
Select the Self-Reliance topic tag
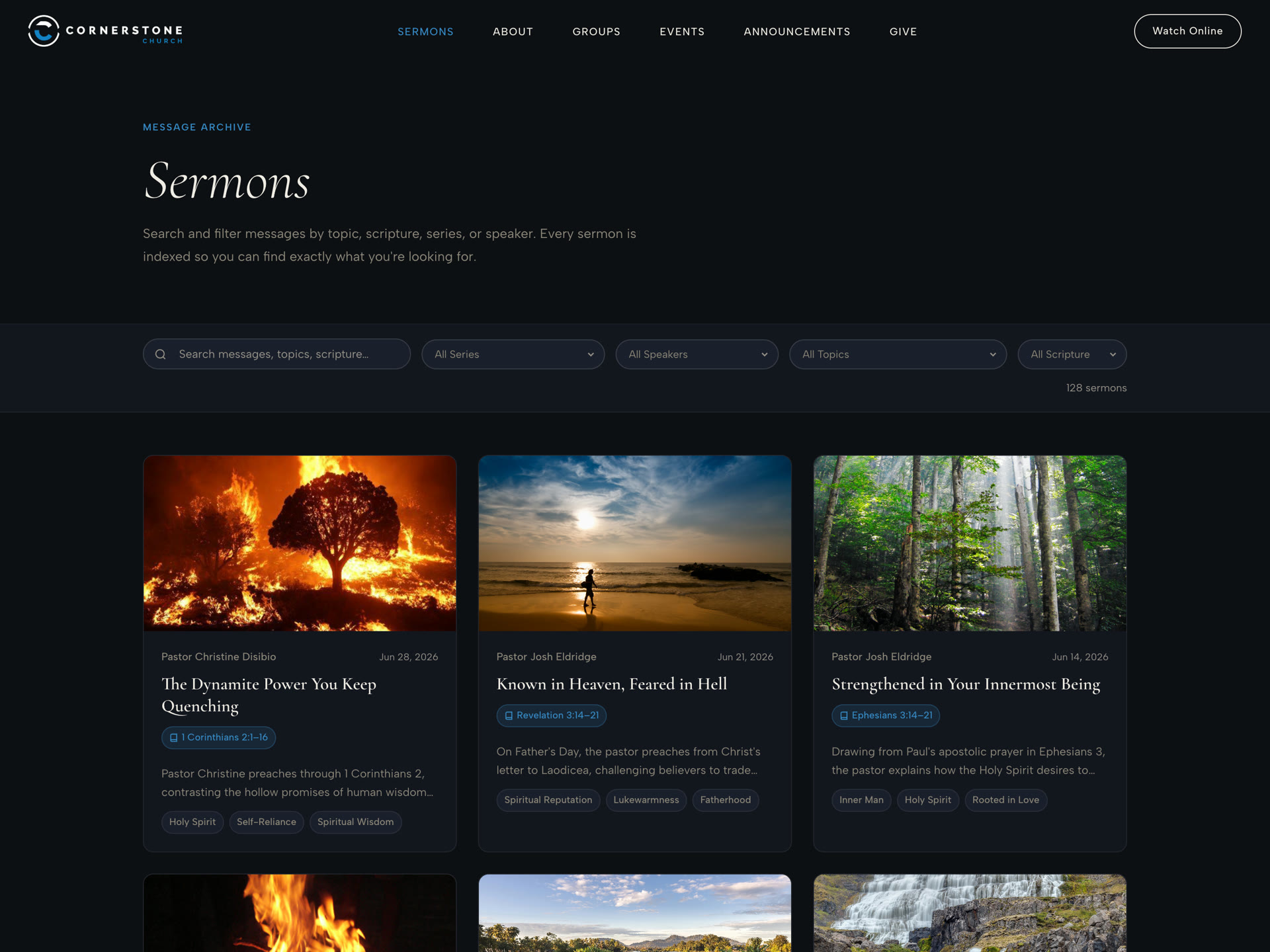[267, 822]
